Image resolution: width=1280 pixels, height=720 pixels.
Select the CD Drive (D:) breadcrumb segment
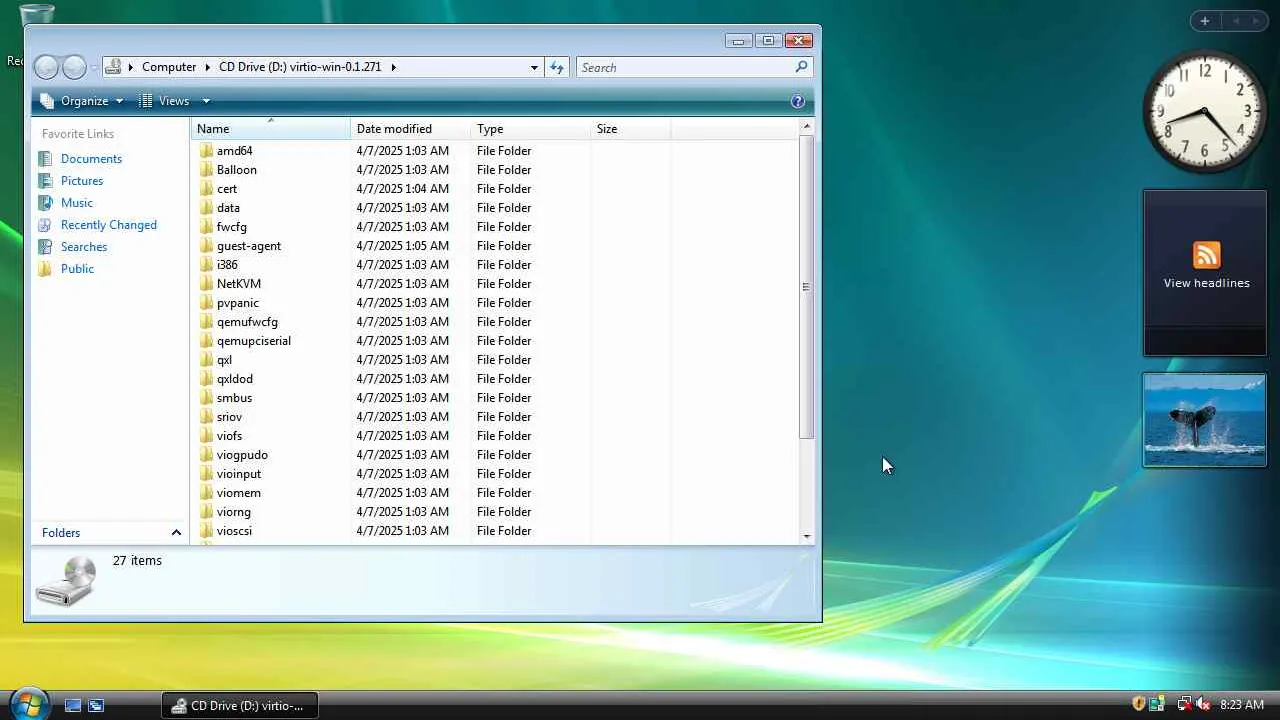[x=300, y=67]
